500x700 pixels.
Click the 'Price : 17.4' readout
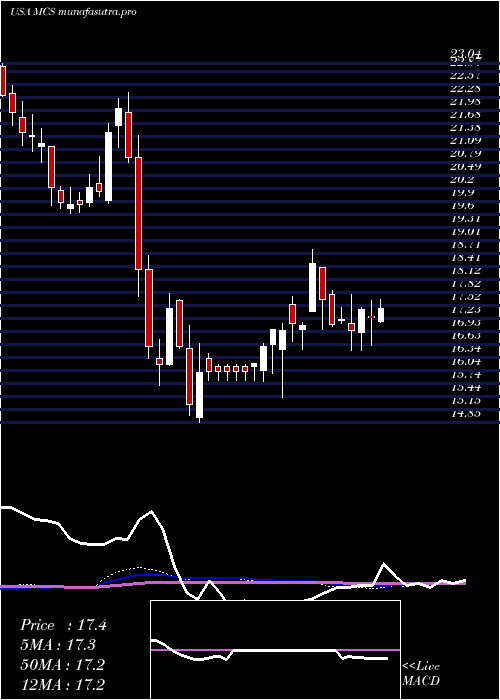(x=63, y=625)
